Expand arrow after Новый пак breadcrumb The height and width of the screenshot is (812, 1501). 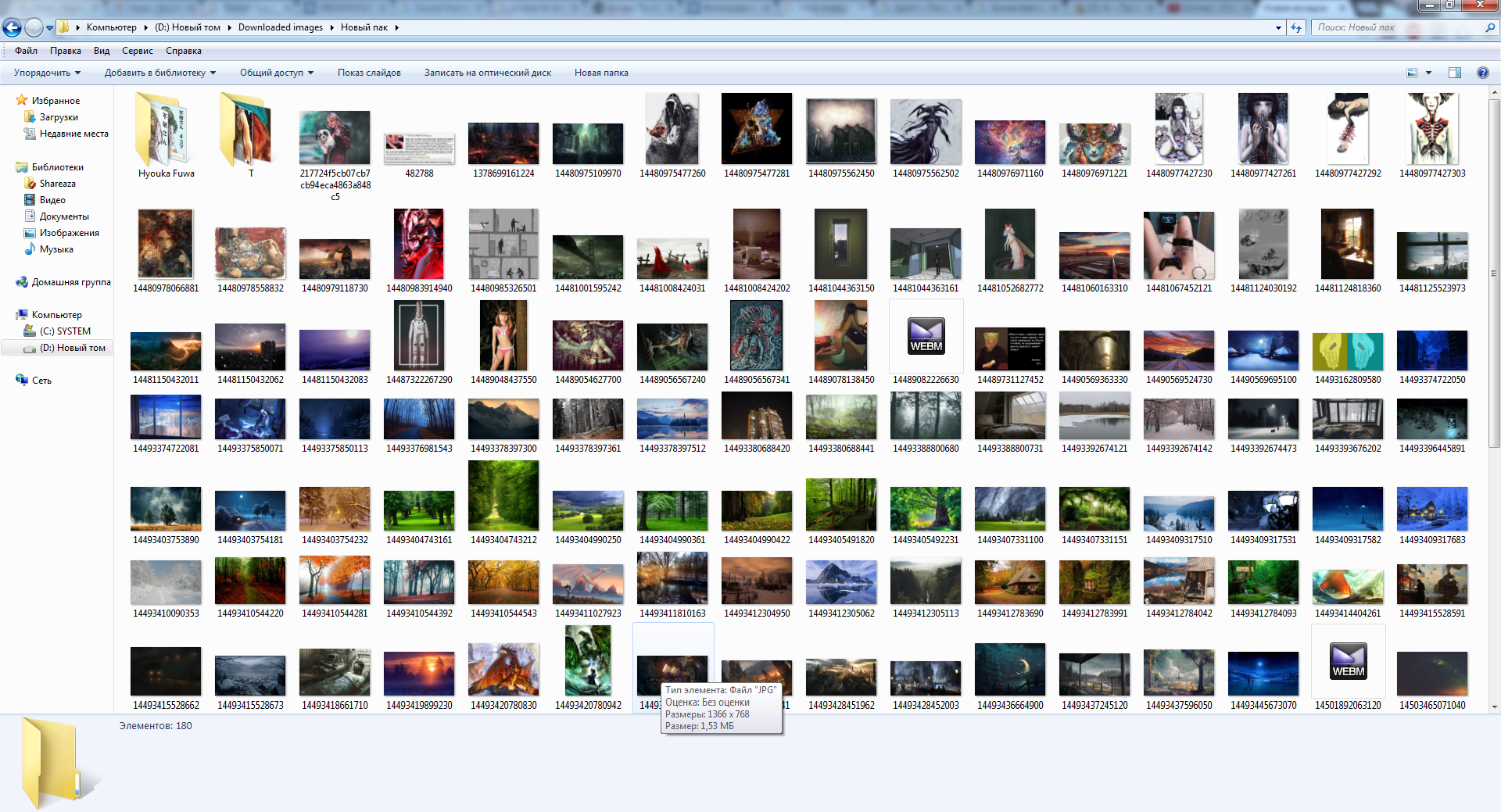(396, 27)
